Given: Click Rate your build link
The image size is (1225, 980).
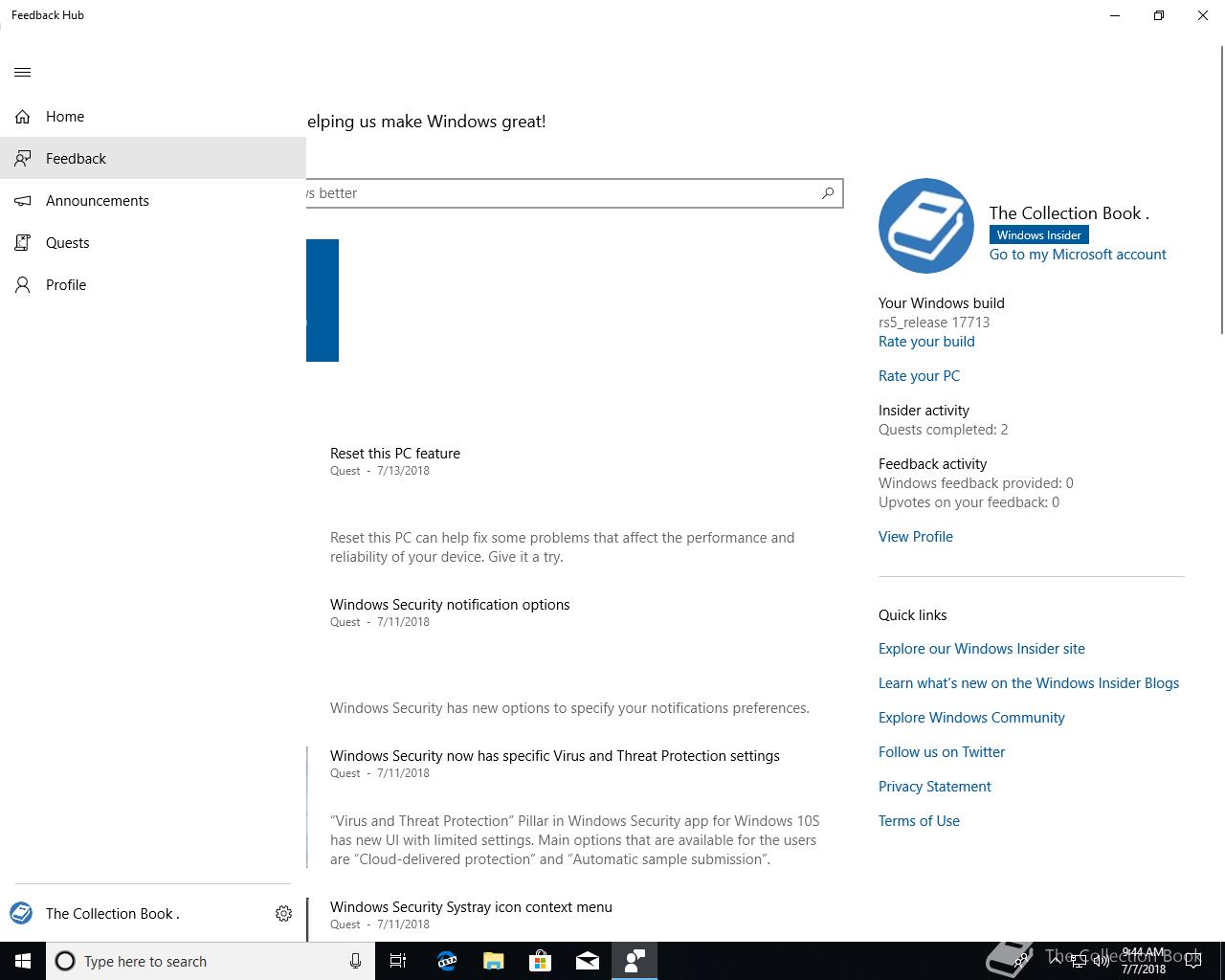Looking at the screenshot, I should tap(926, 342).
